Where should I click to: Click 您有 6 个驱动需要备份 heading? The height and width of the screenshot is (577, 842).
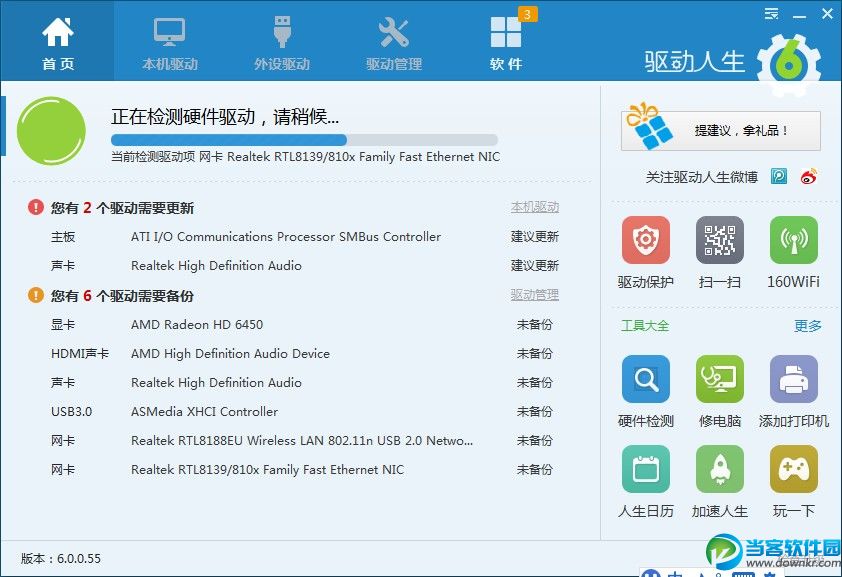click(122, 296)
